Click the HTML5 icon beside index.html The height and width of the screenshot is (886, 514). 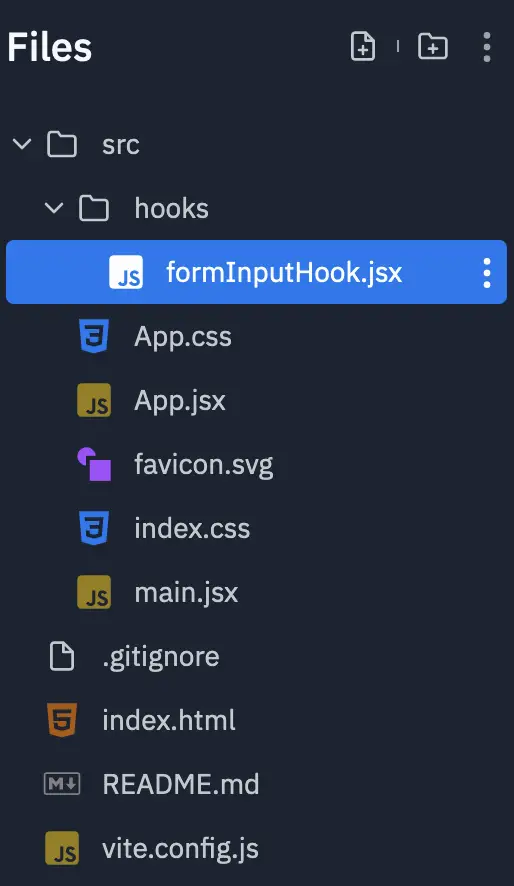[x=62, y=720]
